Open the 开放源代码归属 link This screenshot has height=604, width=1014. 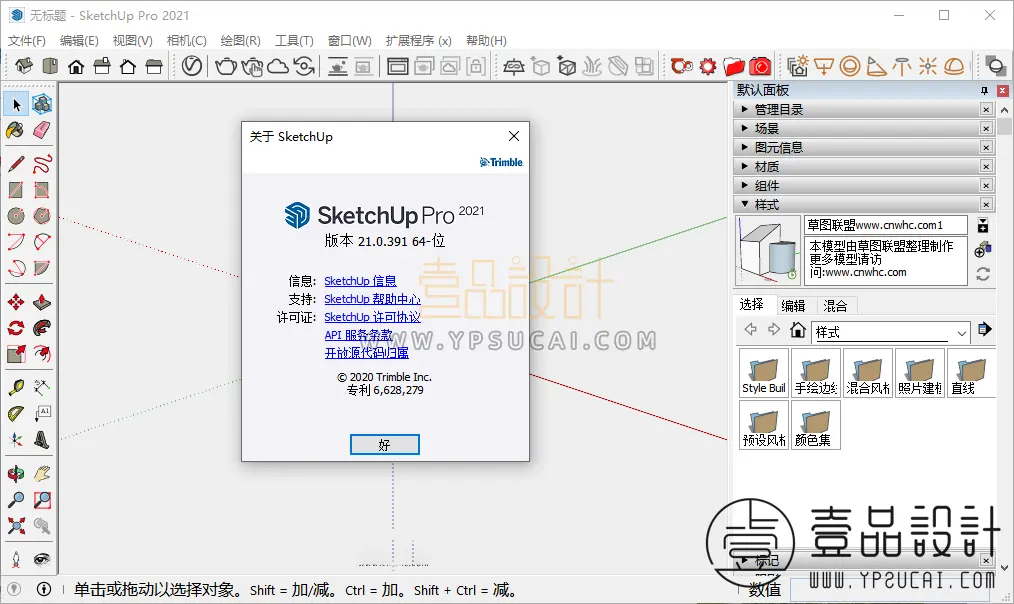pyautogui.click(x=367, y=353)
